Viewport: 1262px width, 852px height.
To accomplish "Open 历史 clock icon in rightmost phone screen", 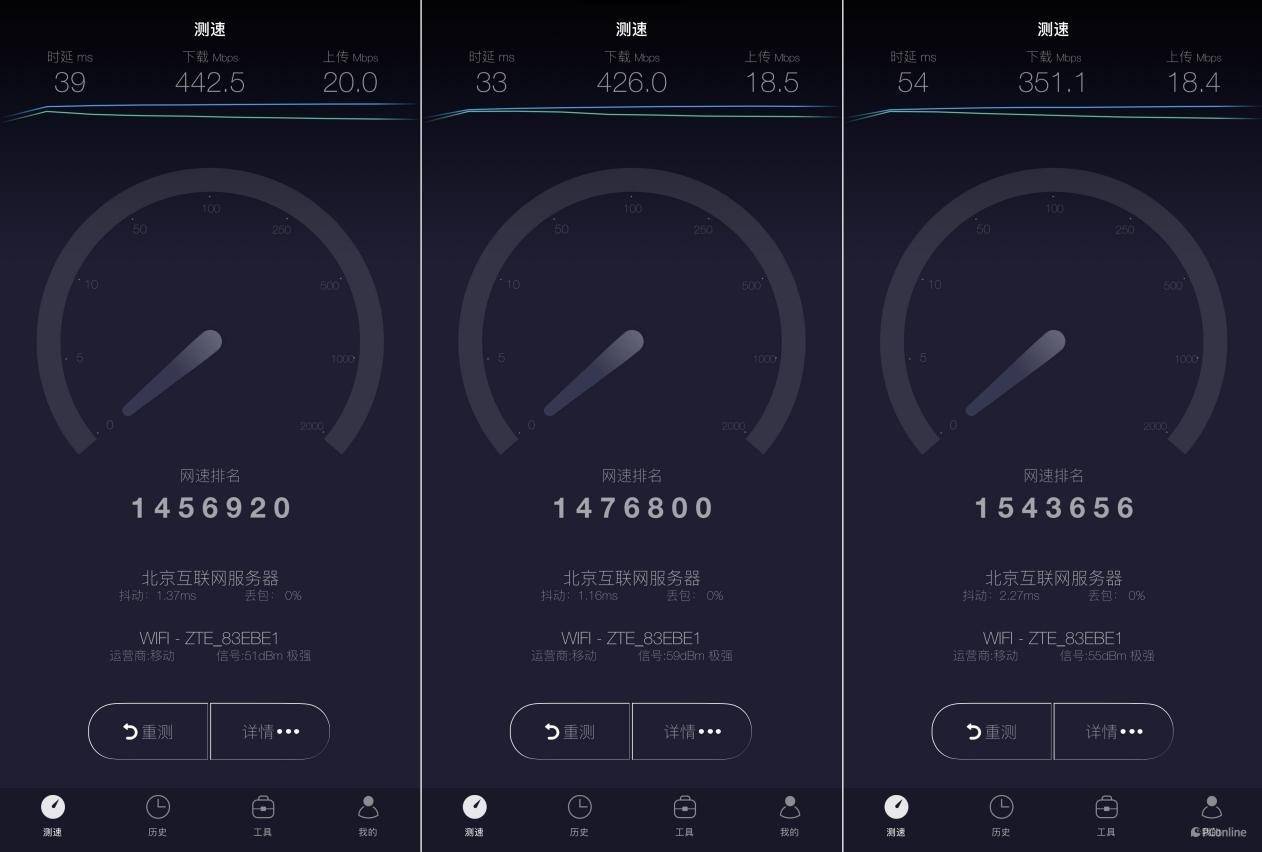I will tap(1001, 806).
